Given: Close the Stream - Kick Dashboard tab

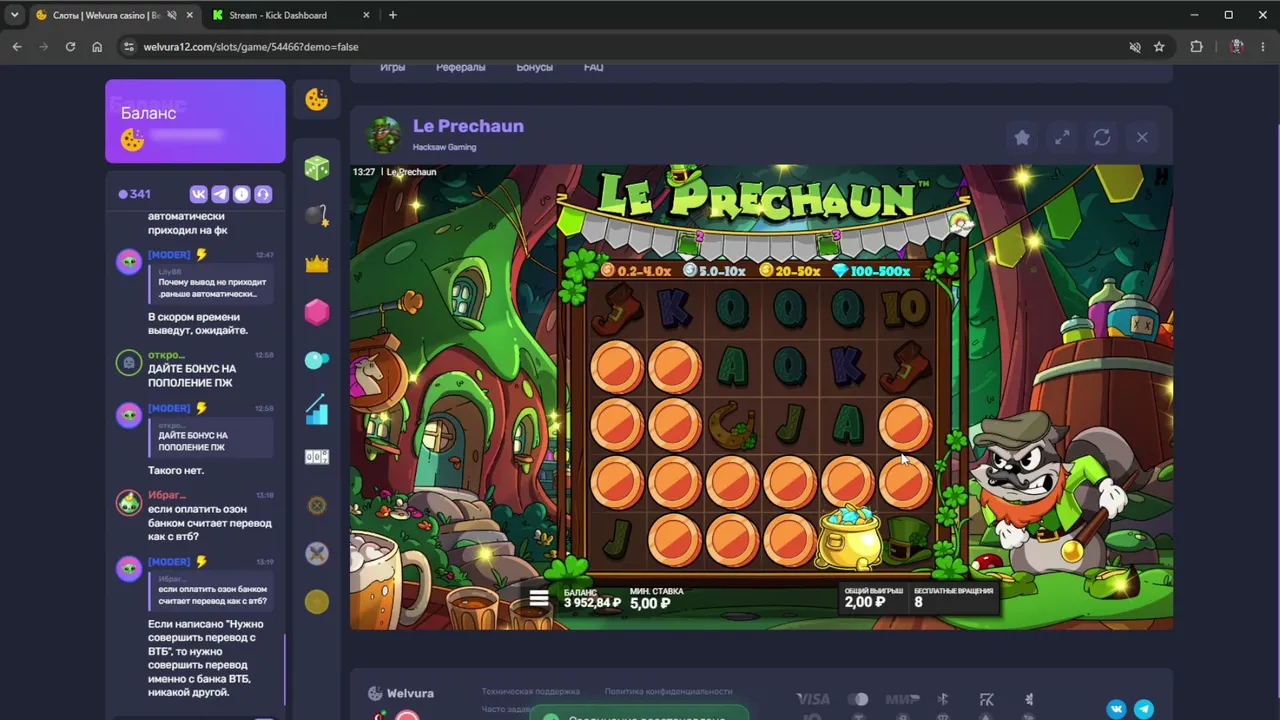Looking at the screenshot, I should (x=365, y=15).
